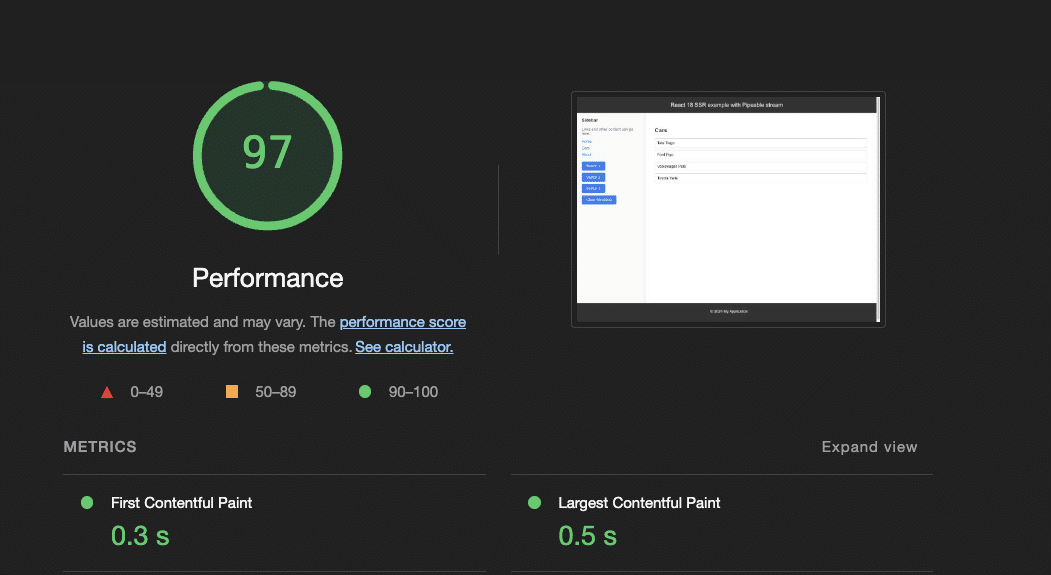Click the red triangle 0–49 legend icon

[x=107, y=392]
